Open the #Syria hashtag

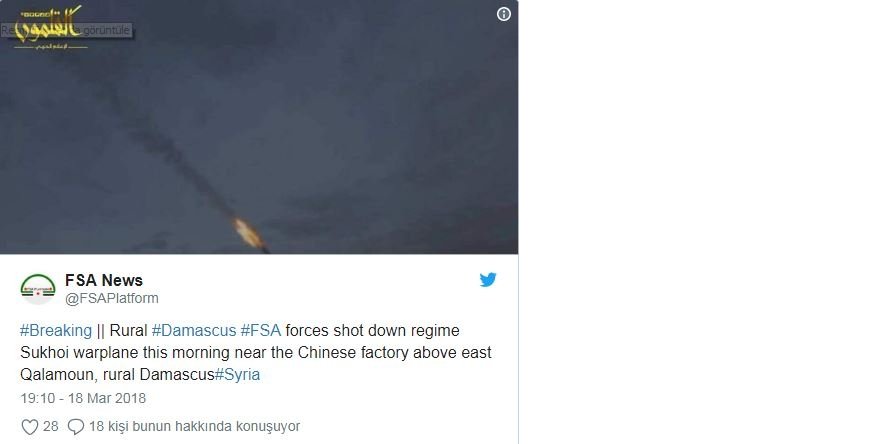237,374
